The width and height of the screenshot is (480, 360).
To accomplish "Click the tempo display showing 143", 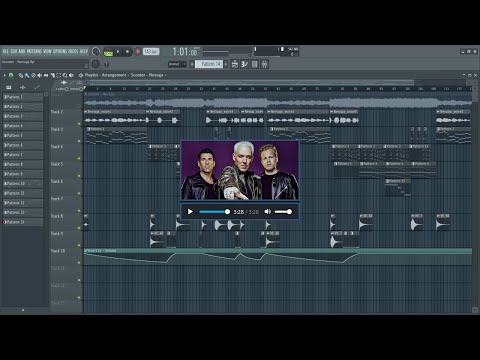I will pyautogui.click(x=151, y=52).
